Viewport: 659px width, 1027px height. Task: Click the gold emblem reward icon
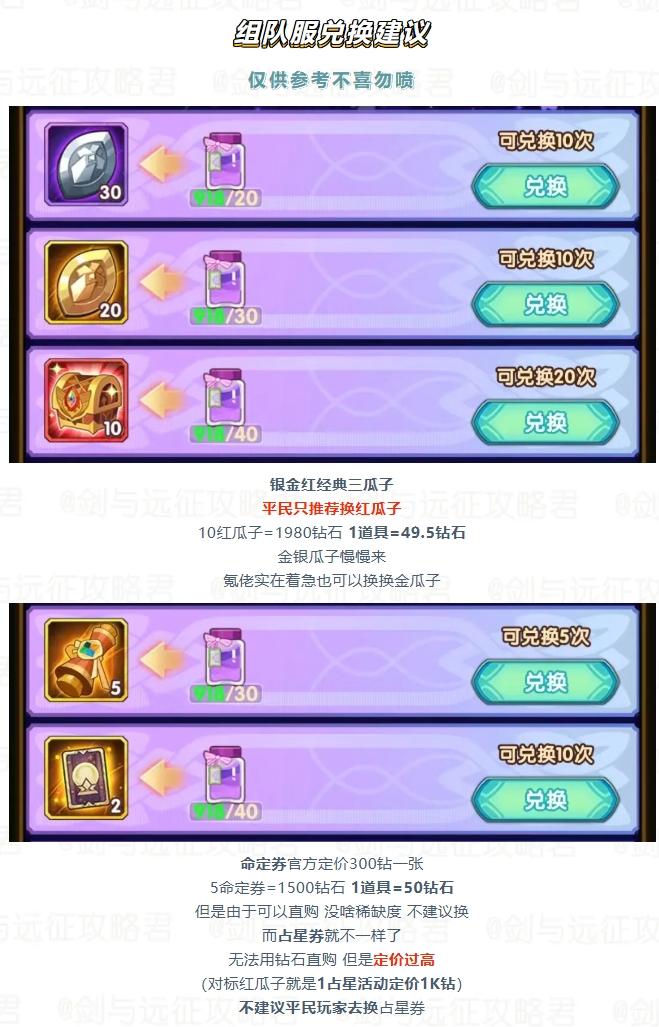pyautogui.click(x=86, y=282)
